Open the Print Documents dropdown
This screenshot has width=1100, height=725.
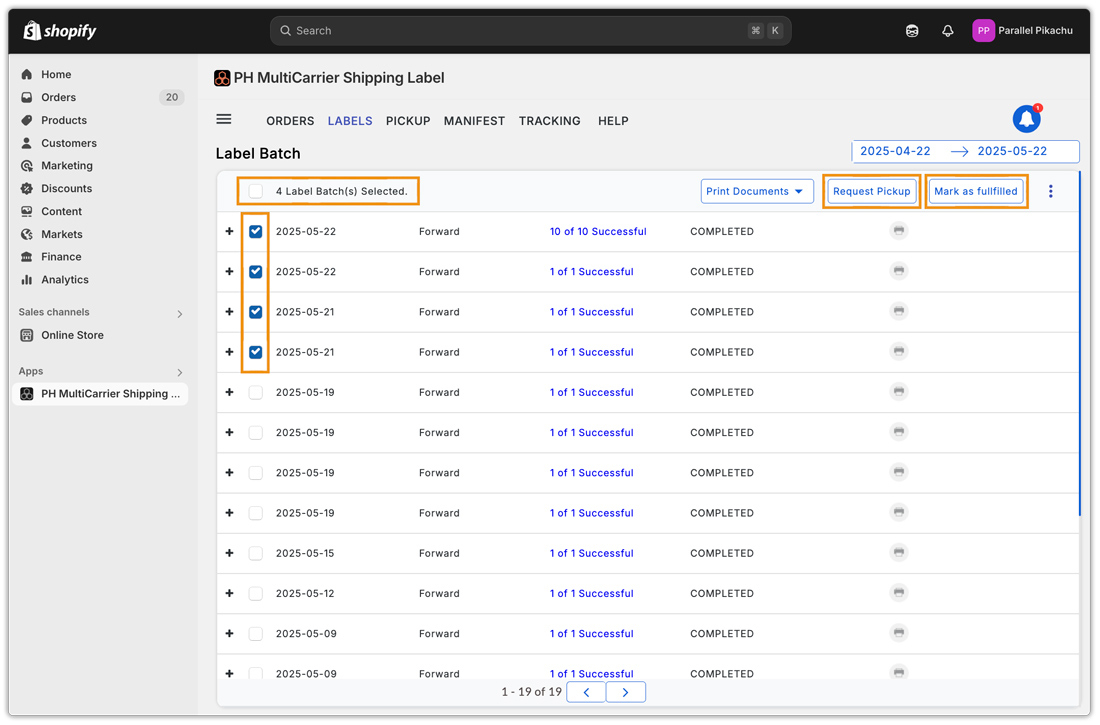click(757, 192)
